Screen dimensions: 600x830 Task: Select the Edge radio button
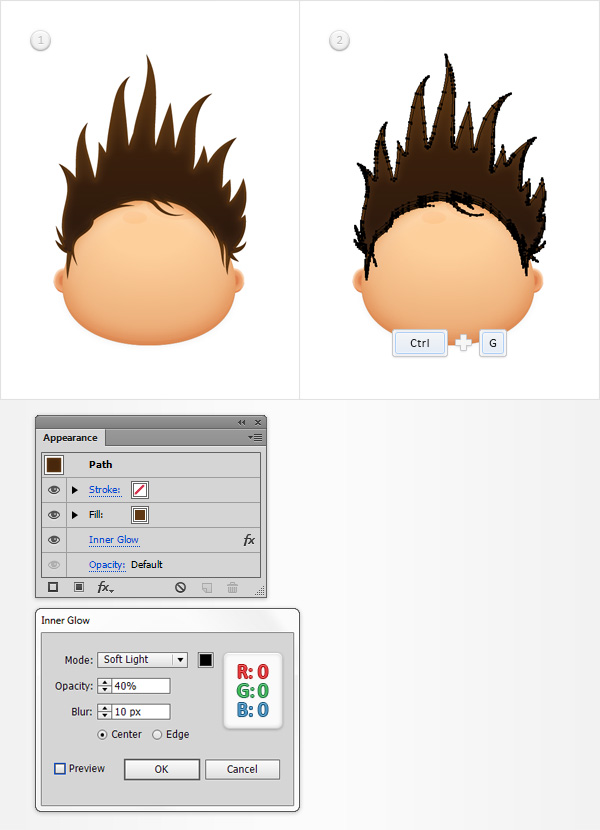(x=157, y=734)
